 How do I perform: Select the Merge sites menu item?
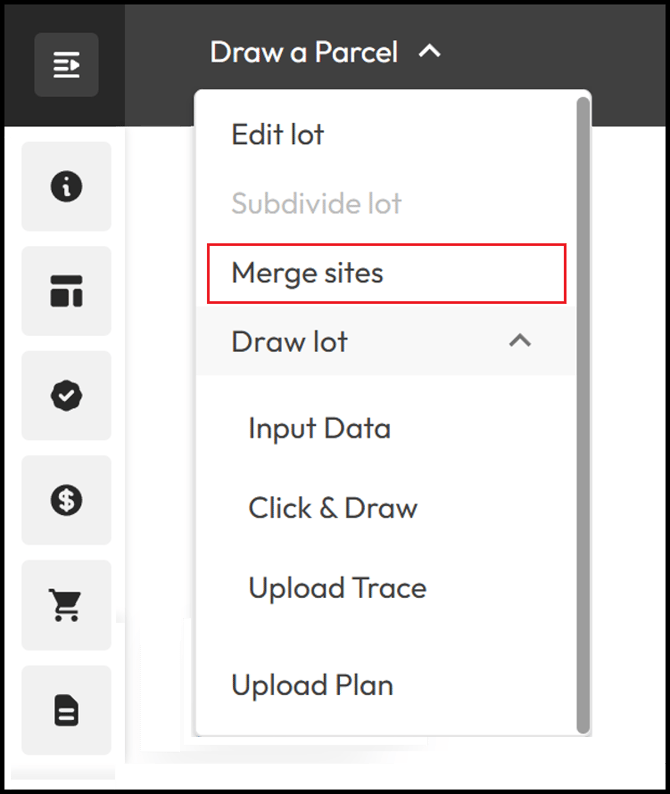click(x=307, y=273)
